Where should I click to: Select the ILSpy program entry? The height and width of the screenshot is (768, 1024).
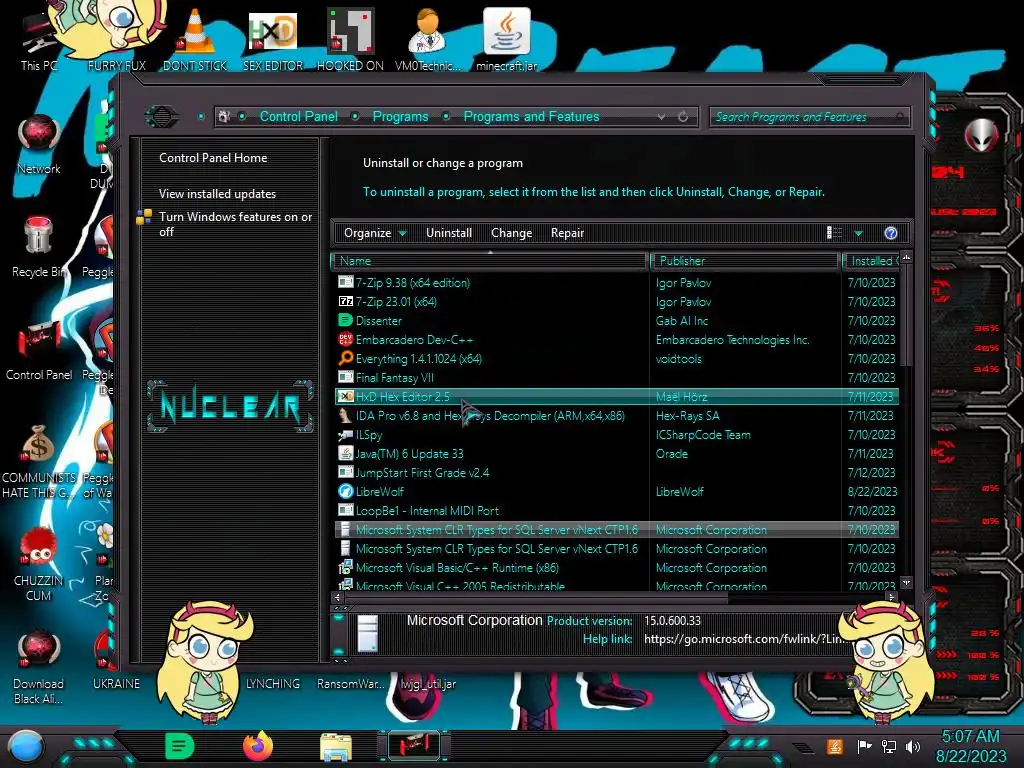pyautogui.click(x=616, y=434)
